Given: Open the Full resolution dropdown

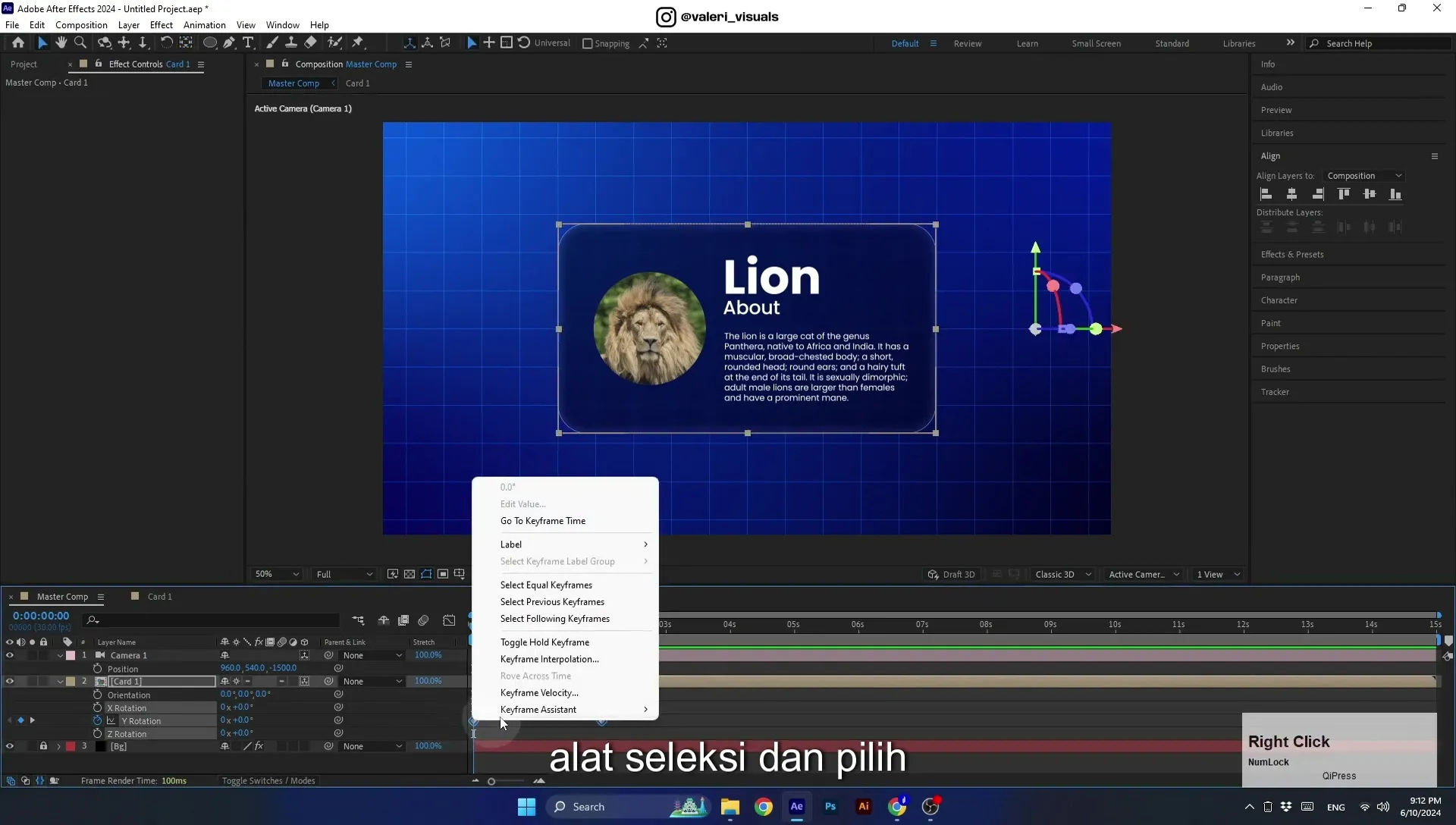Looking at the screenshot, I should click(x=344, y=574).
